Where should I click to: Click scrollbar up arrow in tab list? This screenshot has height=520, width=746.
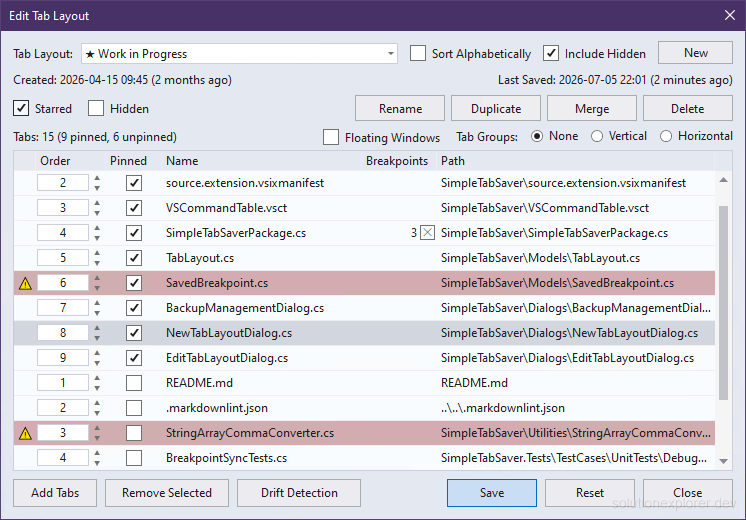pyautogui.click(x=724, y=180)
